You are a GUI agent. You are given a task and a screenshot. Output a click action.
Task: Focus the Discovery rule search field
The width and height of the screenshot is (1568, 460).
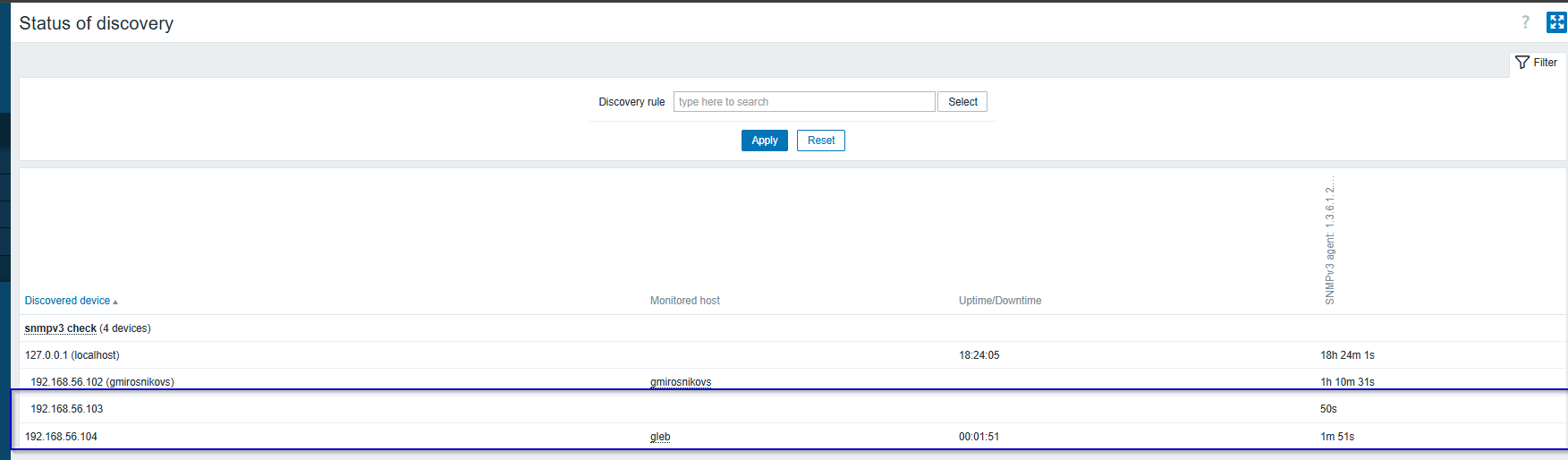pos(803,102)
